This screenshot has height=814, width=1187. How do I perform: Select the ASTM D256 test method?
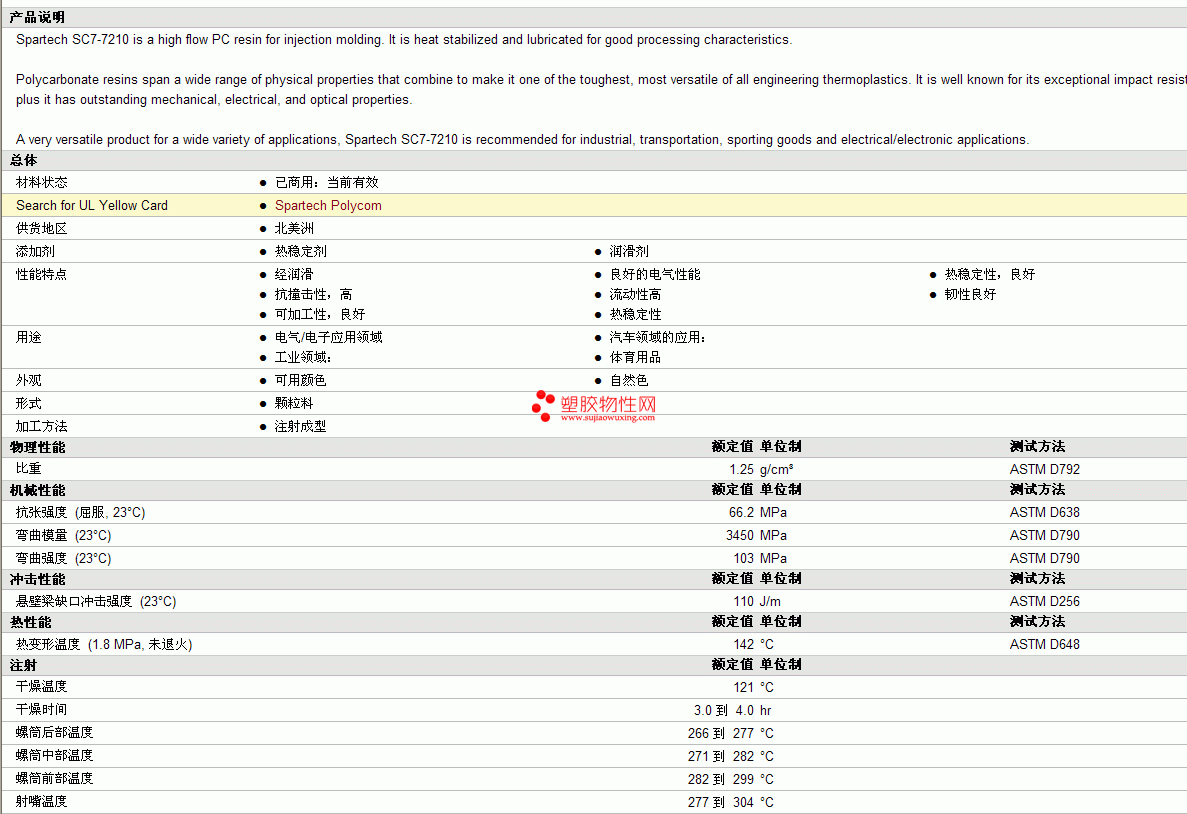point(1045,601)
